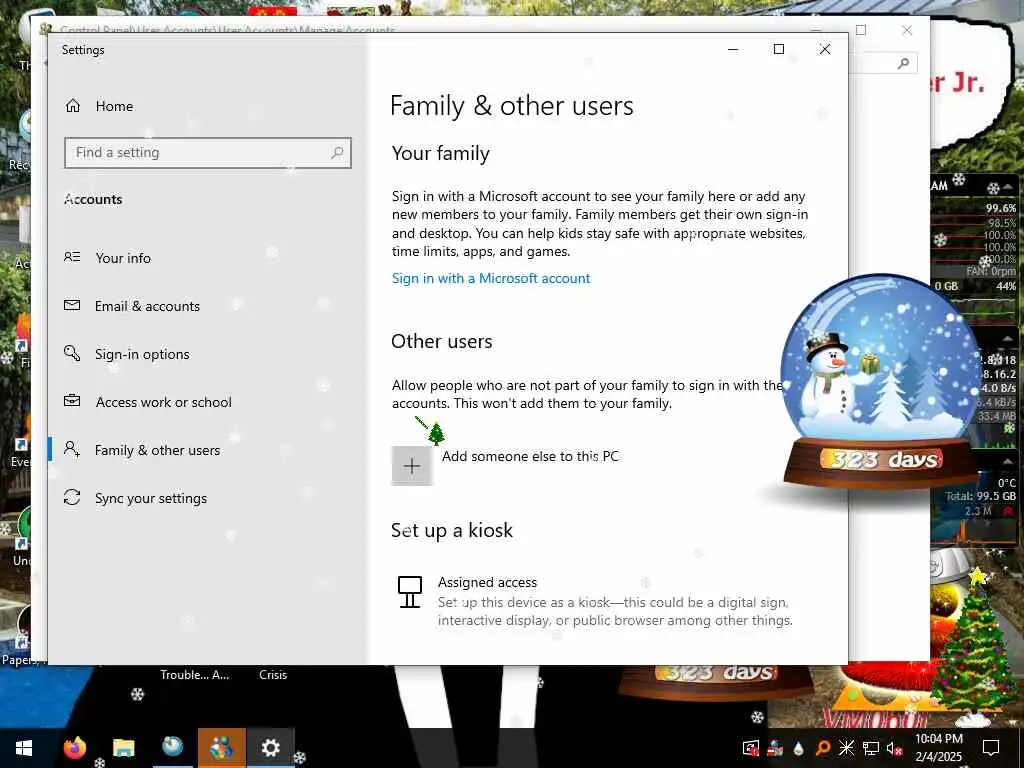Open File Explorer from the taskbar
The height and width of the screenshot is (768, 1024).
[x=123, y=748]
